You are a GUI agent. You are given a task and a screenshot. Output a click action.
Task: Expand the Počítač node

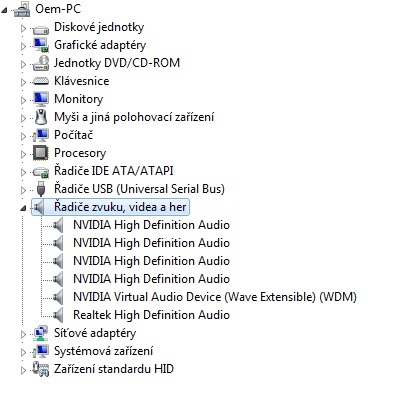click(23, 136)
